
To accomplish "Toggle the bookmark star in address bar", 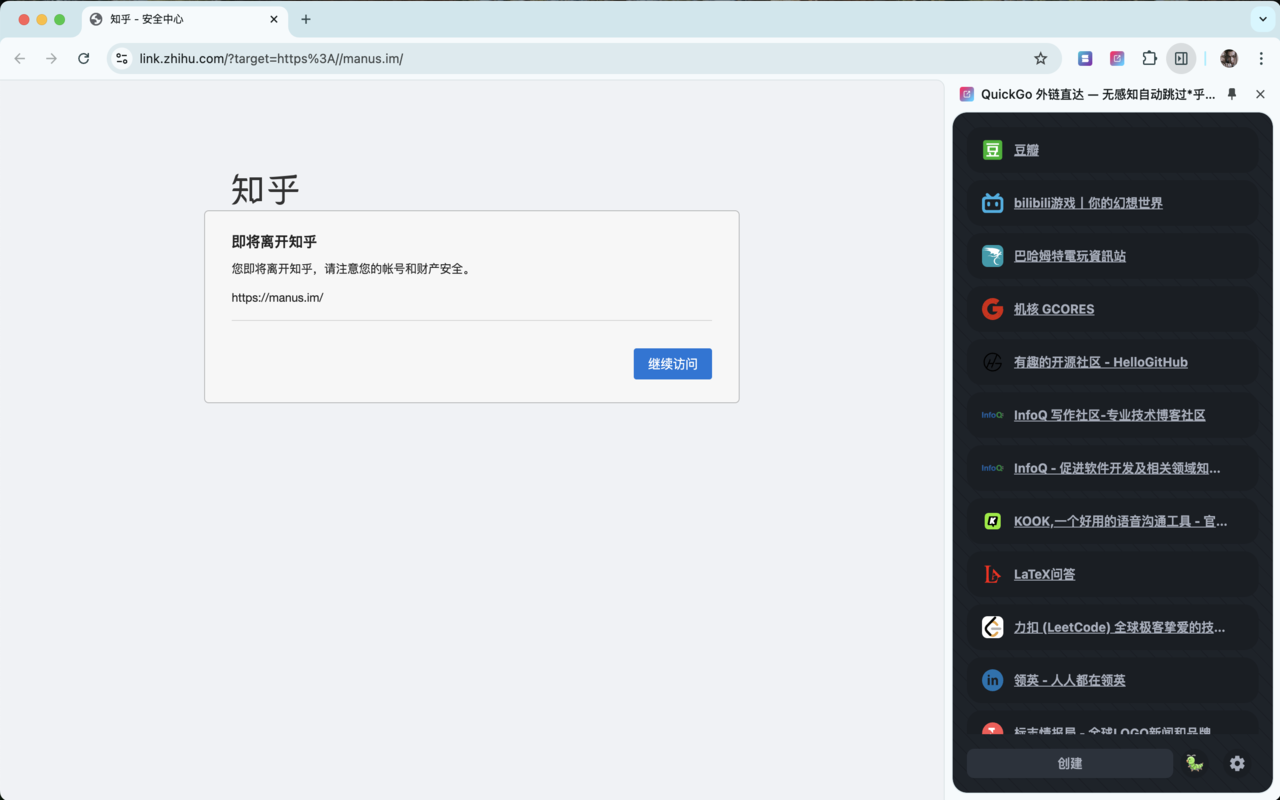I will (x=1040, y=58).
